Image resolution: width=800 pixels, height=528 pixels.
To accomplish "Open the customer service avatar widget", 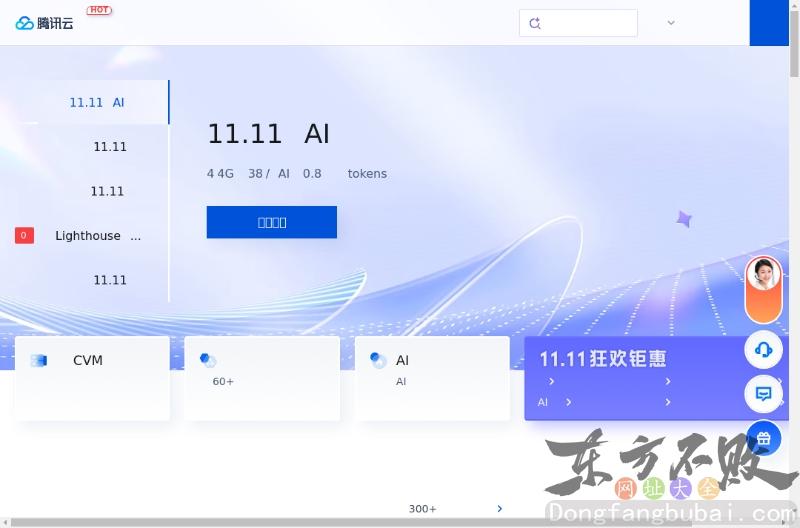I will pos(764,274).
